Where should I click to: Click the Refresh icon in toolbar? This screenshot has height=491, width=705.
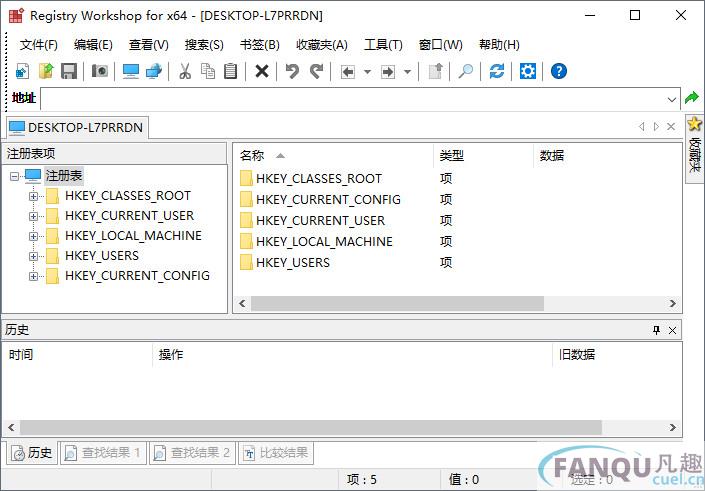pos(497,71)
